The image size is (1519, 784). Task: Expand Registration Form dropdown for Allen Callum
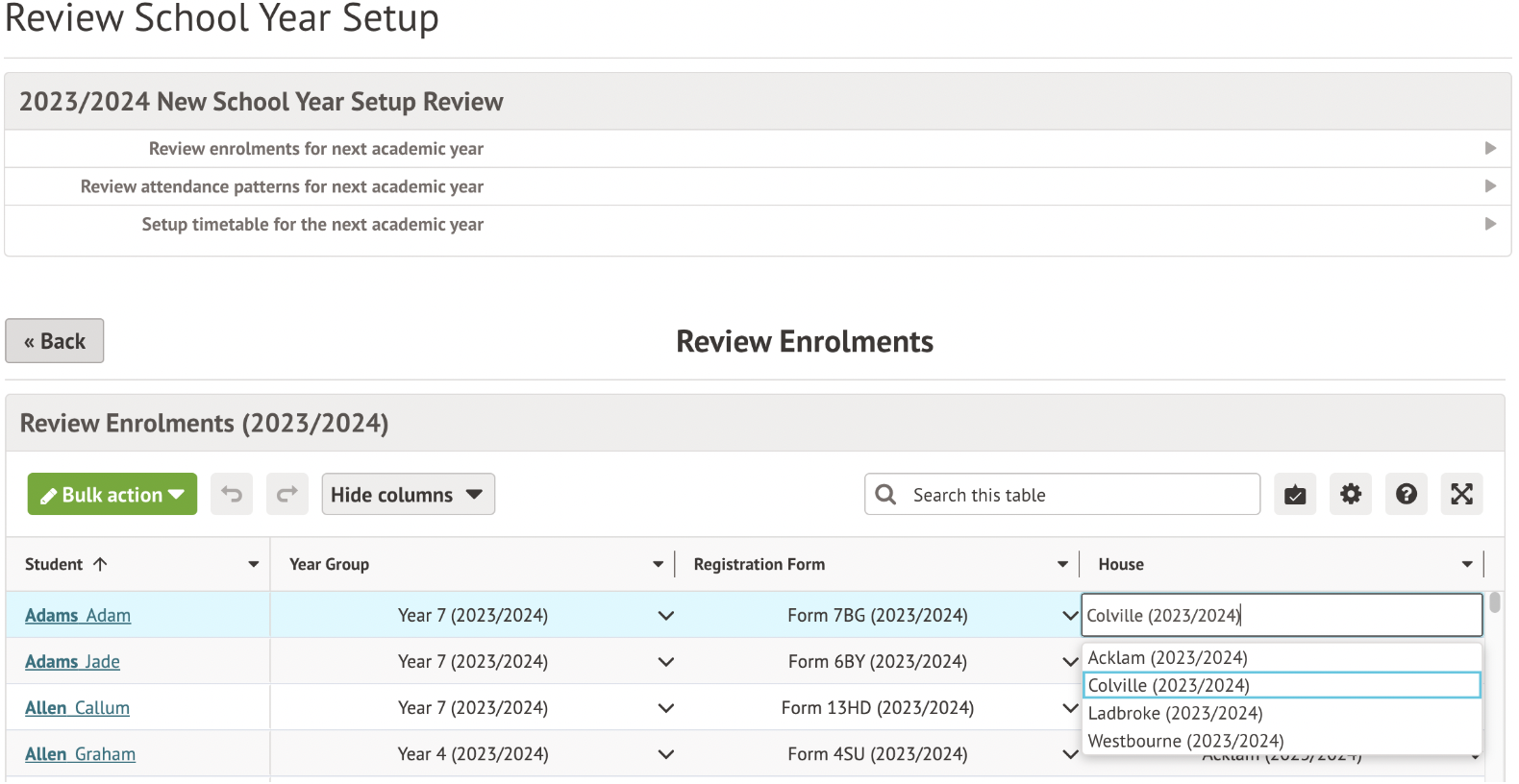[x=1070, y=707]
